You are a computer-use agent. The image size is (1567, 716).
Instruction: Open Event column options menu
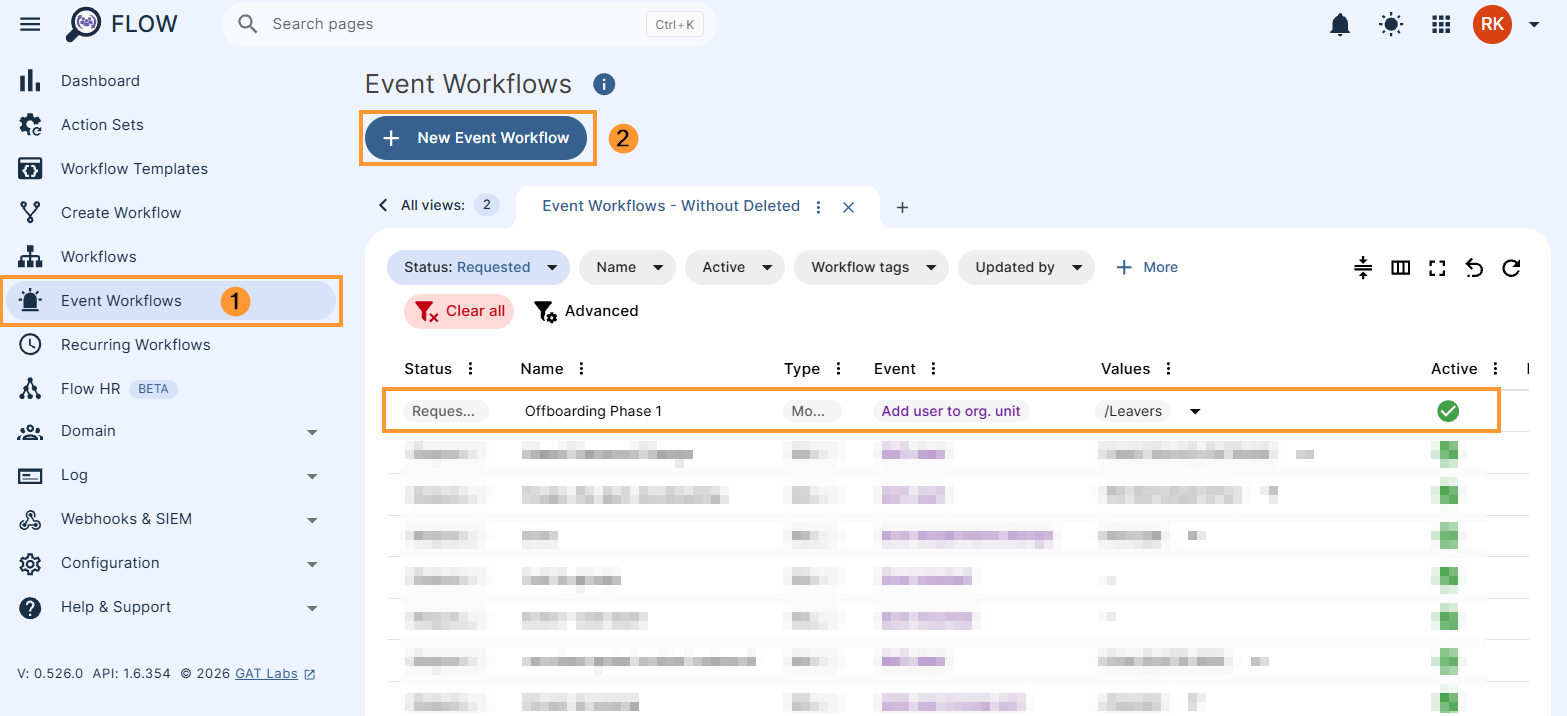pos(934,369)
